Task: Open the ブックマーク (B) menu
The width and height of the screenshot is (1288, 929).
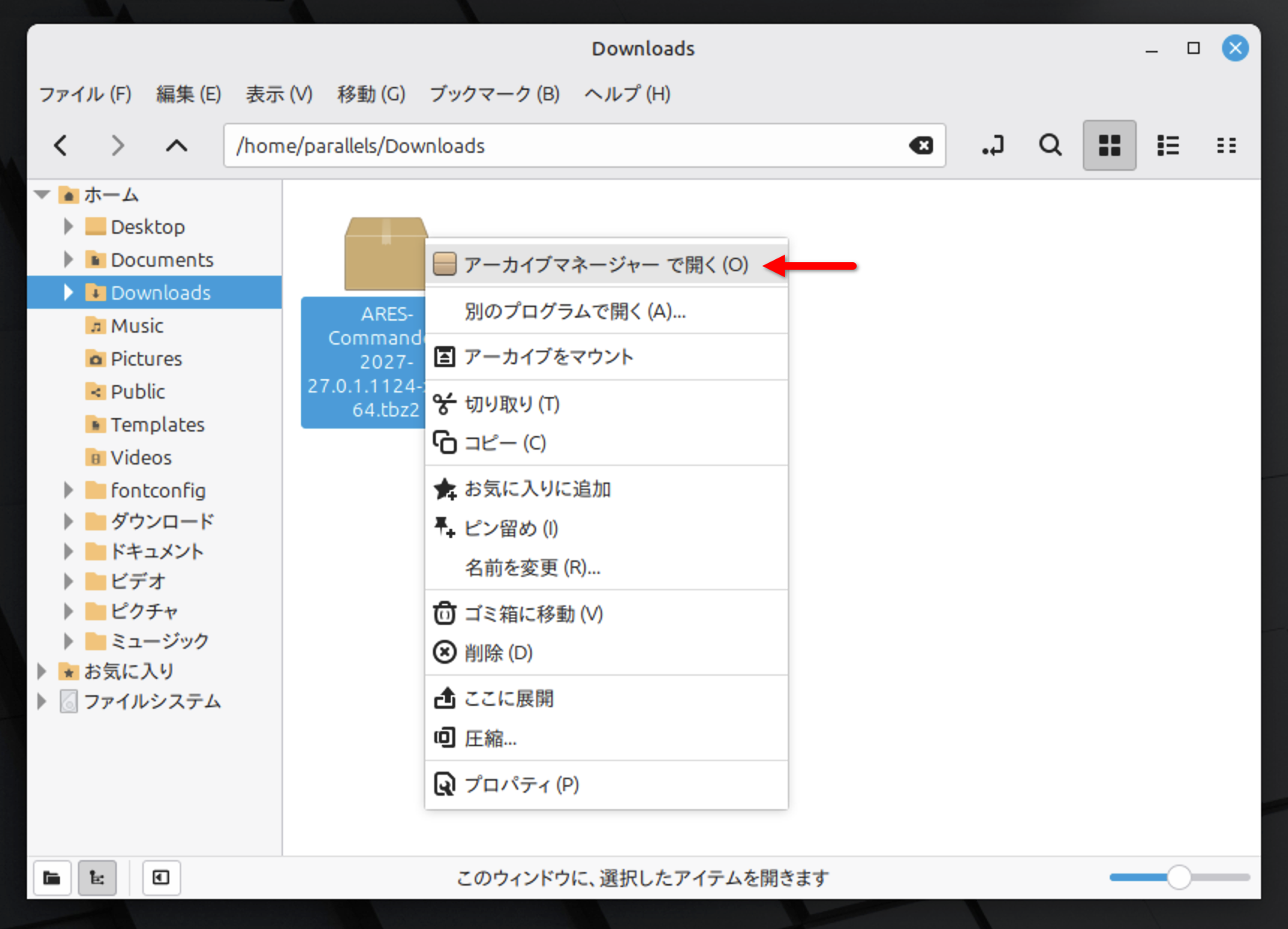Action: click(494, 94)
